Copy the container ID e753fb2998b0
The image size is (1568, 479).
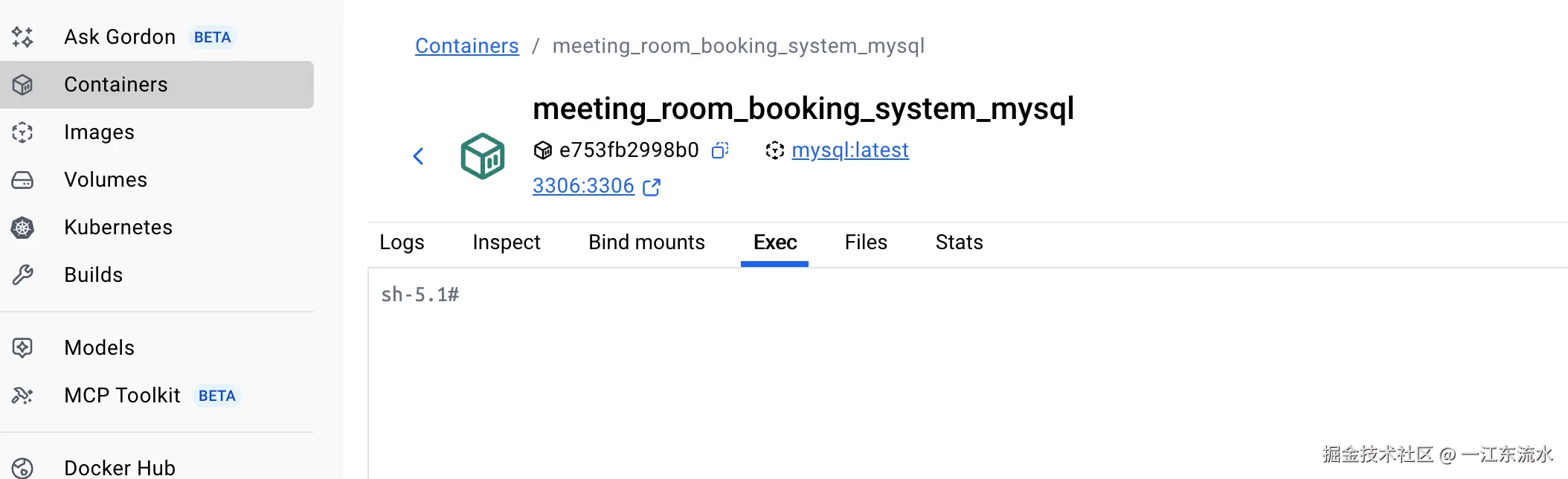(x=719, y=150)
